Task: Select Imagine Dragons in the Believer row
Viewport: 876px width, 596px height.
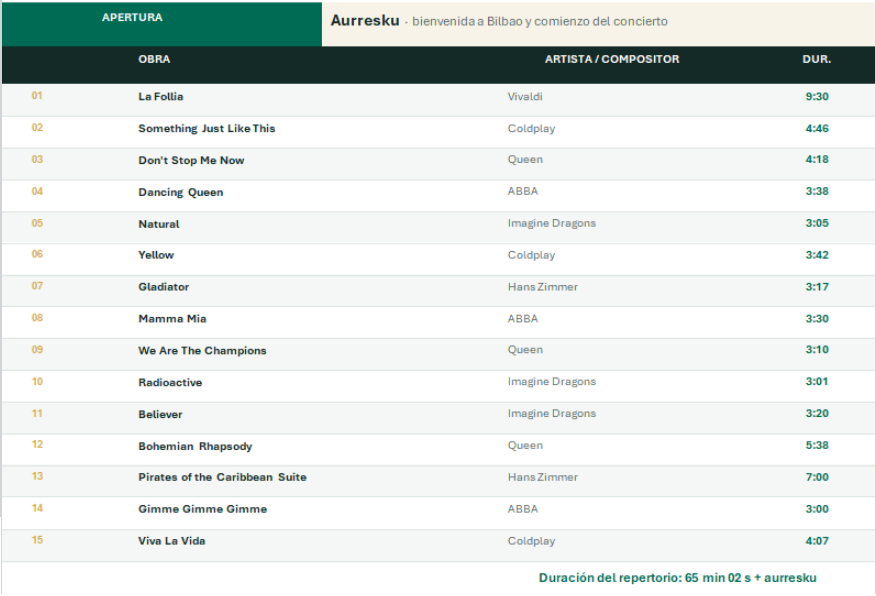Action: (x=552, y=413)
